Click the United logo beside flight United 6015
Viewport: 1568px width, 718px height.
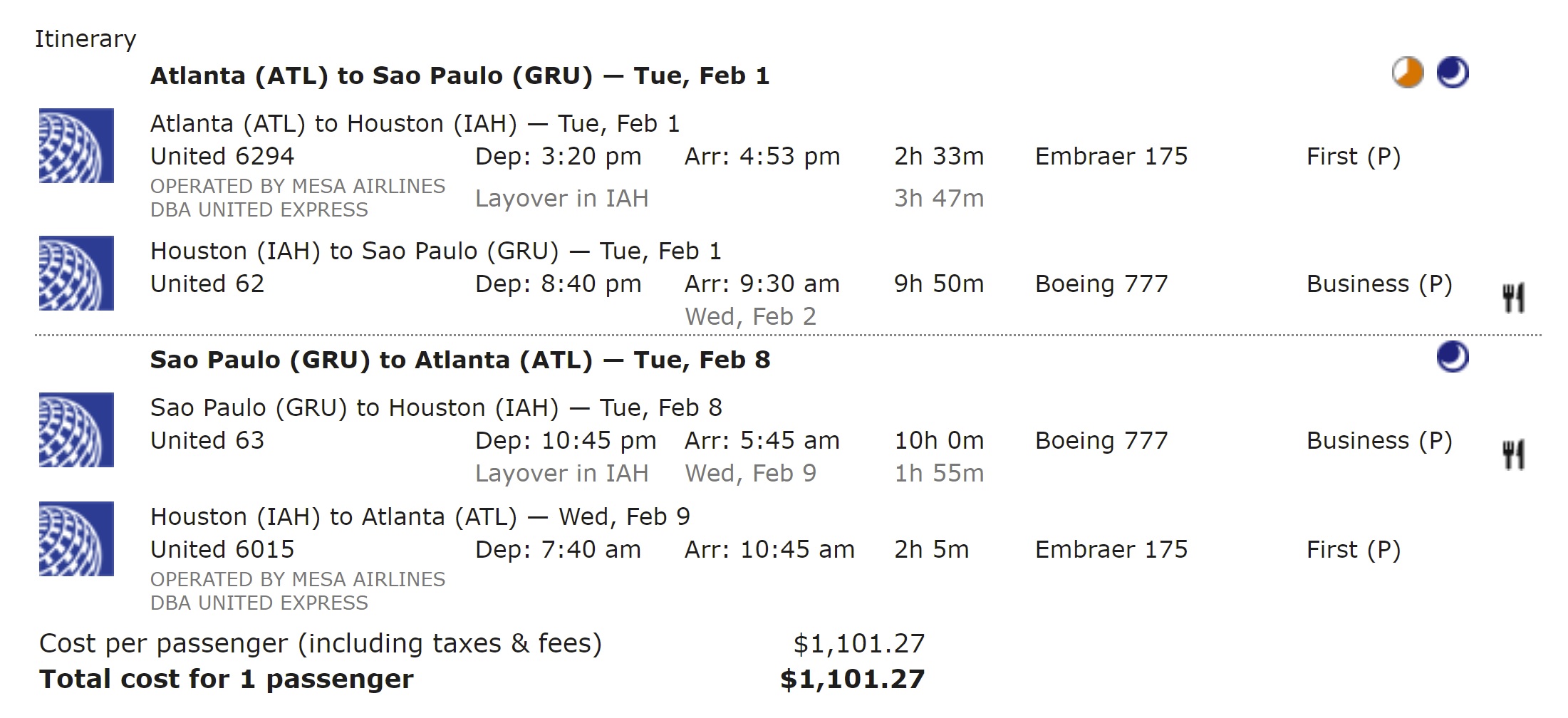[76, 539]
